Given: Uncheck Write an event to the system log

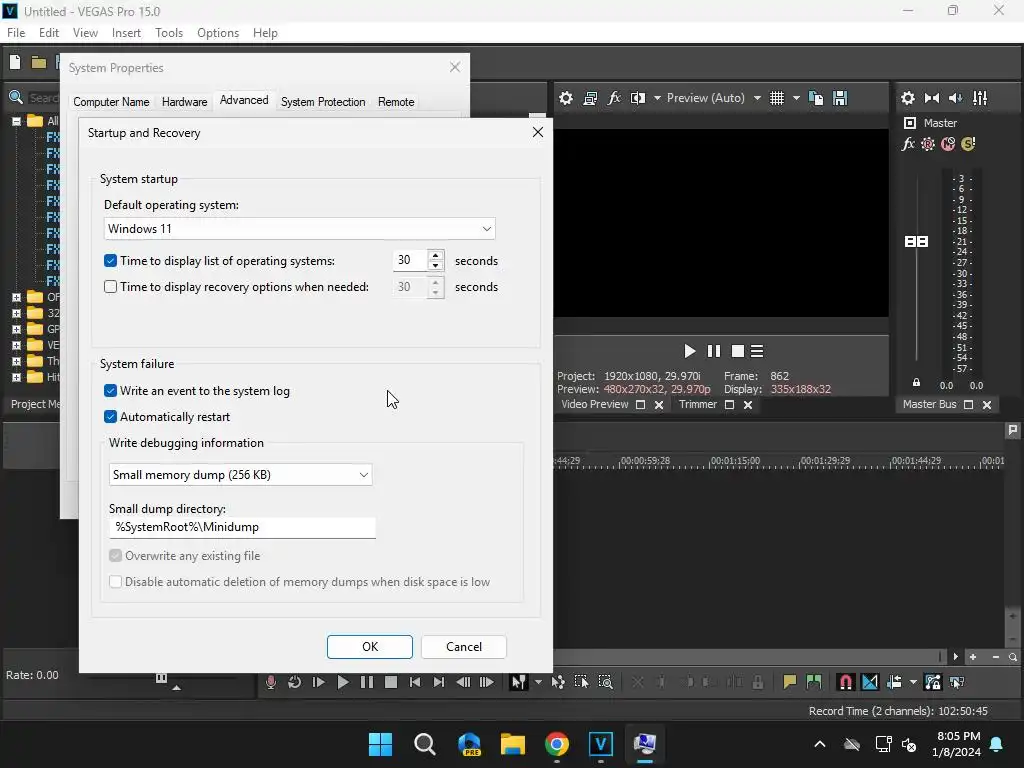Looking at the screenshot, I should (110, 391).
